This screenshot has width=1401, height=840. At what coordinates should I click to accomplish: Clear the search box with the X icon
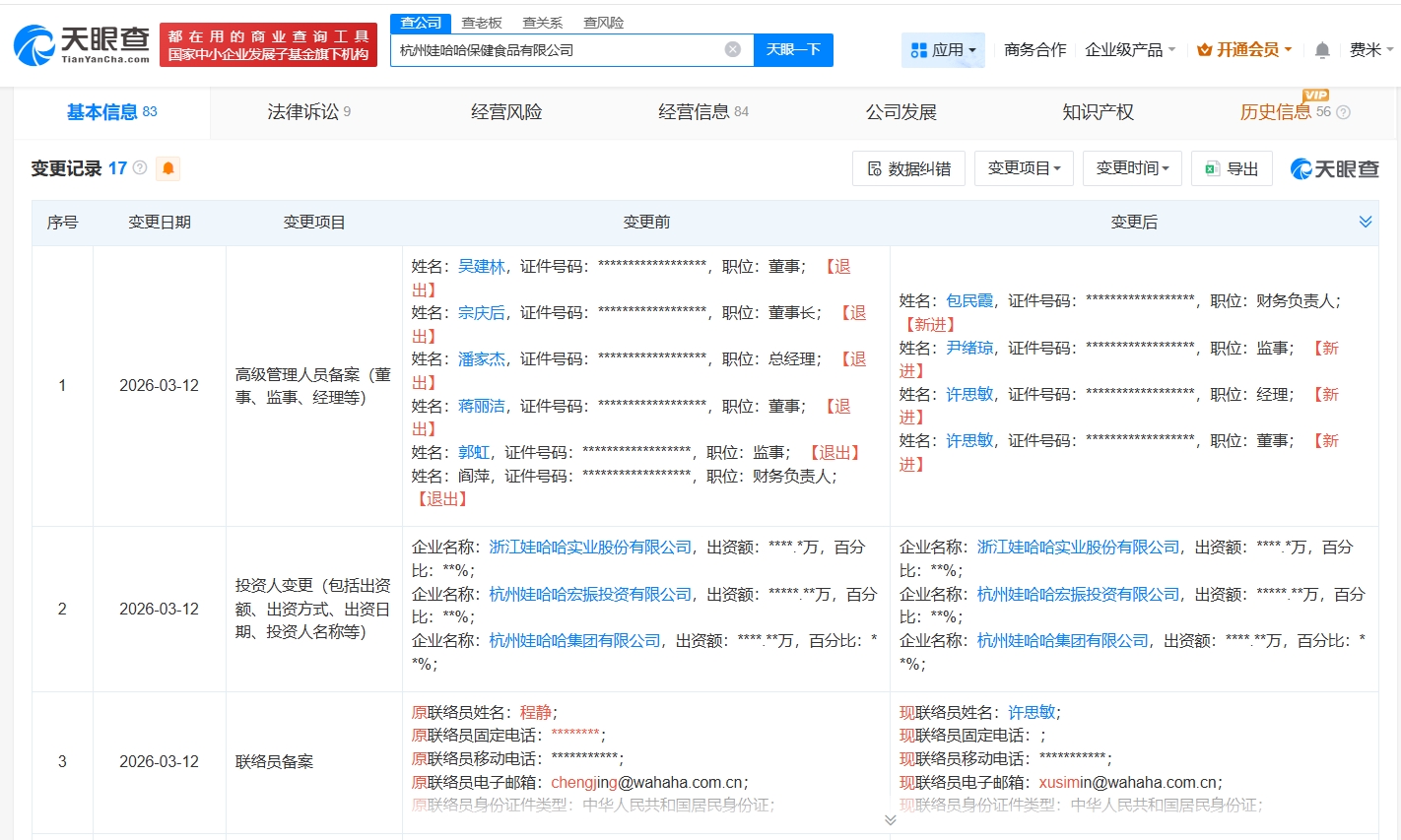click(732, 49)
